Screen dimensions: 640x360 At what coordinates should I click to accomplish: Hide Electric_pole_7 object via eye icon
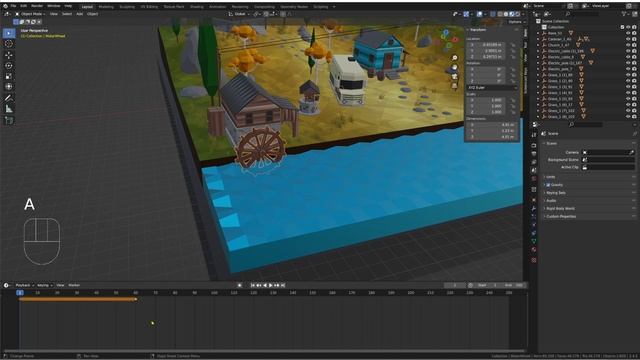[628, 69]
